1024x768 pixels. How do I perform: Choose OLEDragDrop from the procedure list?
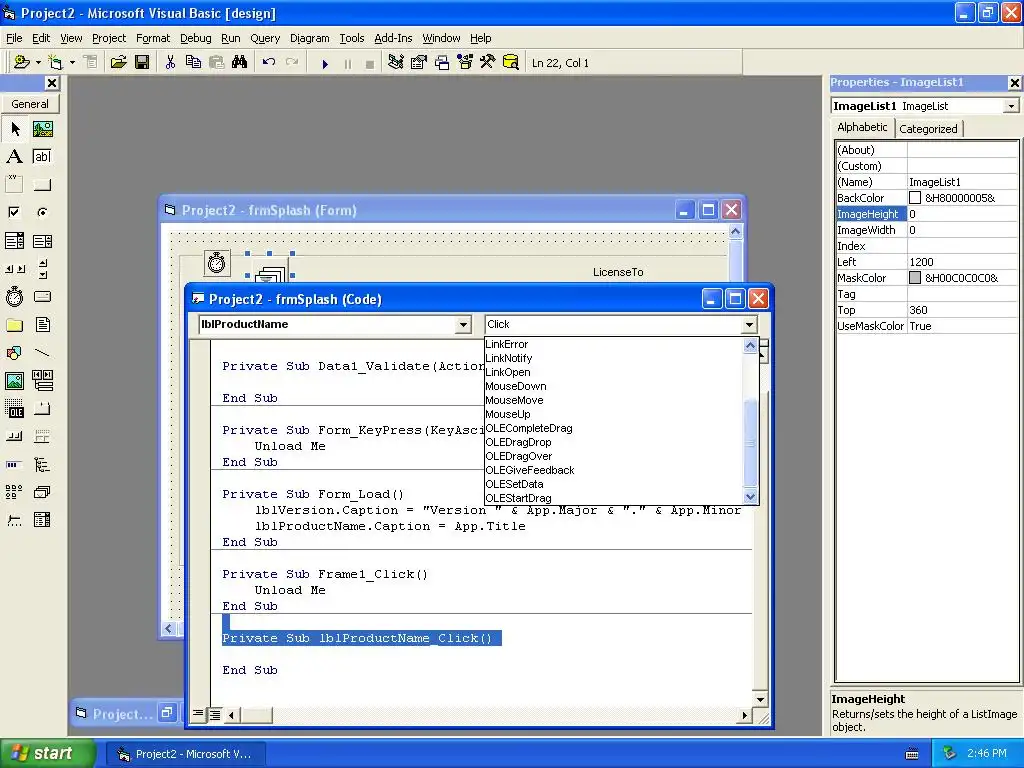click(518, 442)
